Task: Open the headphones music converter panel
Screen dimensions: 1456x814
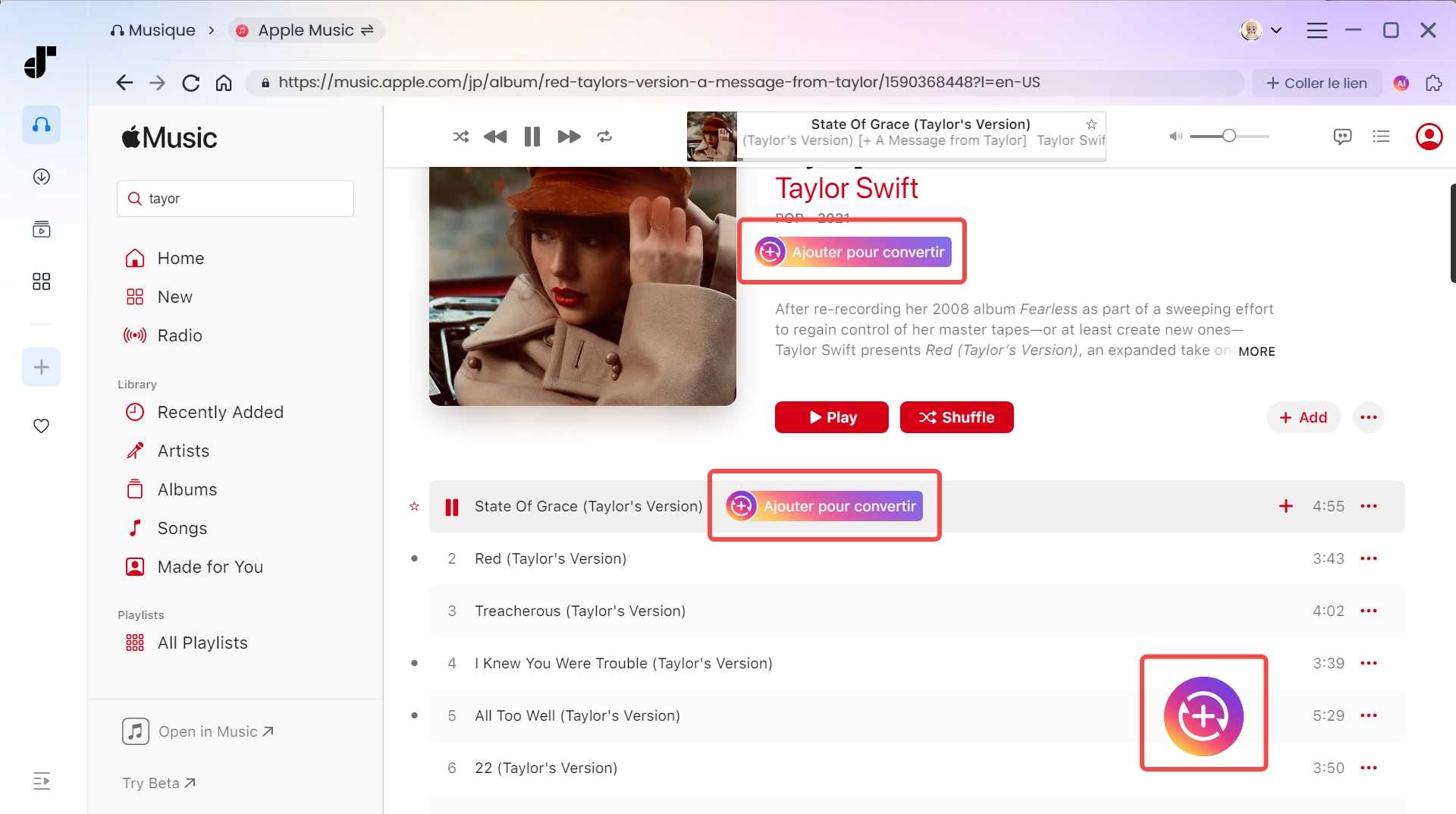Action: coord(41,124)
